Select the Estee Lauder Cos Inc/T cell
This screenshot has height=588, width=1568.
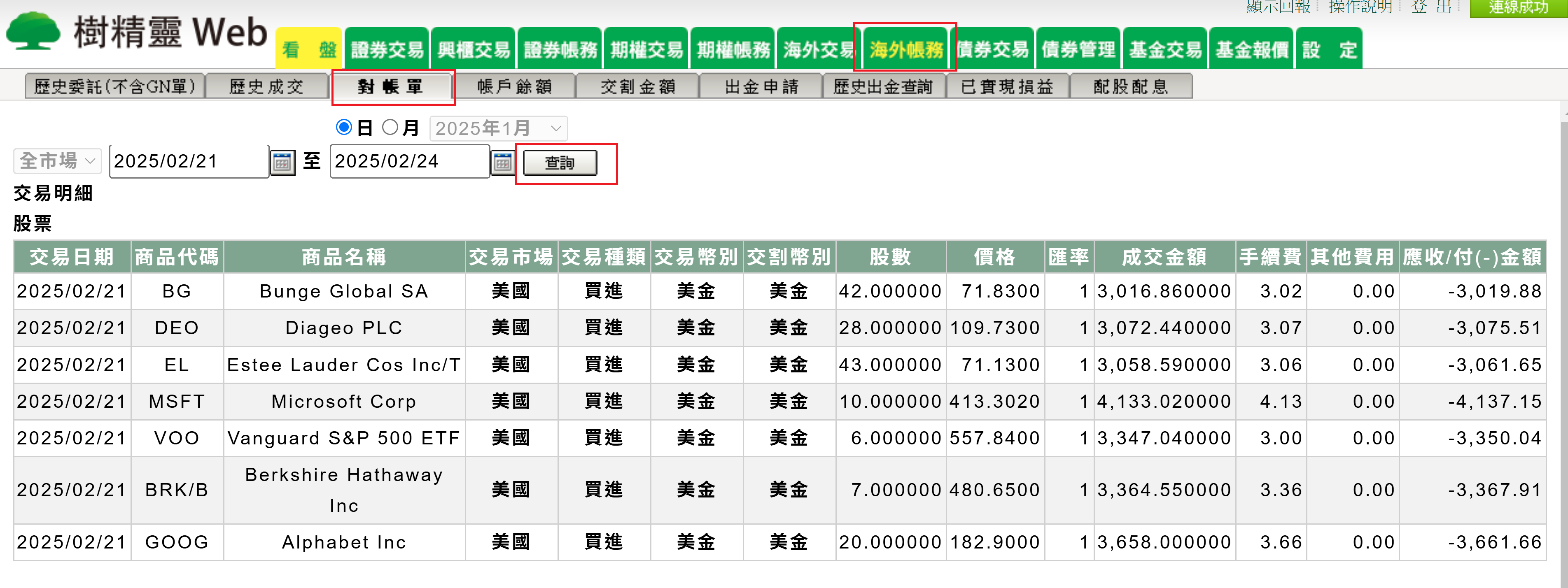click(345, 365)
